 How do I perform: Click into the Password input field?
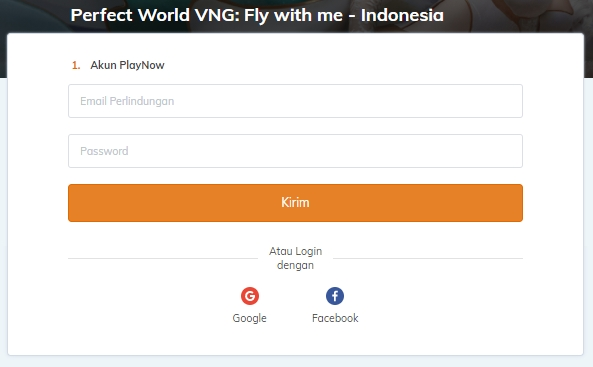coord(295,151)
